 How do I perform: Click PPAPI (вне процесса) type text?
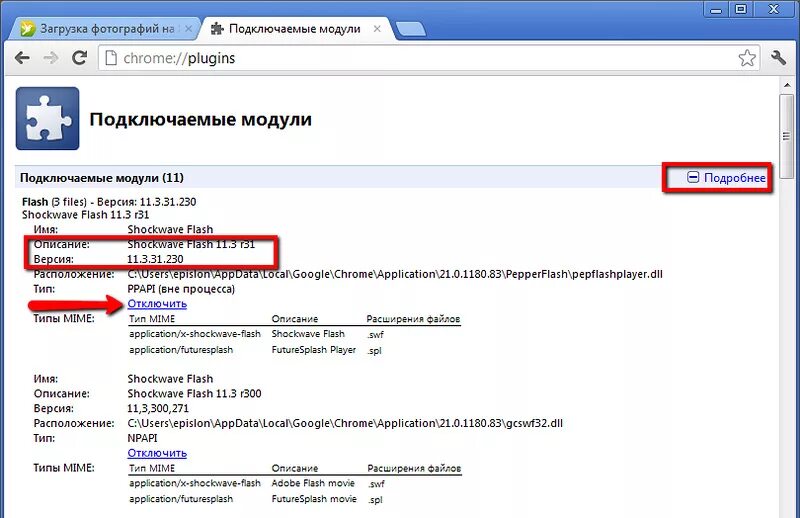(181, 289)
